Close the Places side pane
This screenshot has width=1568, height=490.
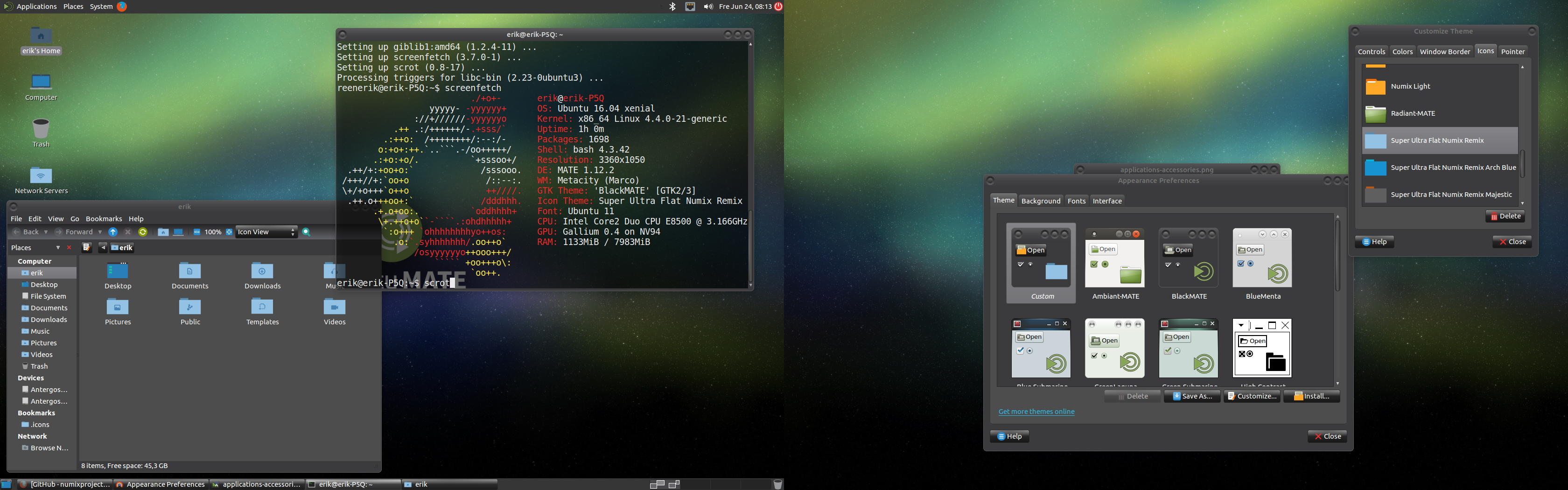tap(69, 248)
